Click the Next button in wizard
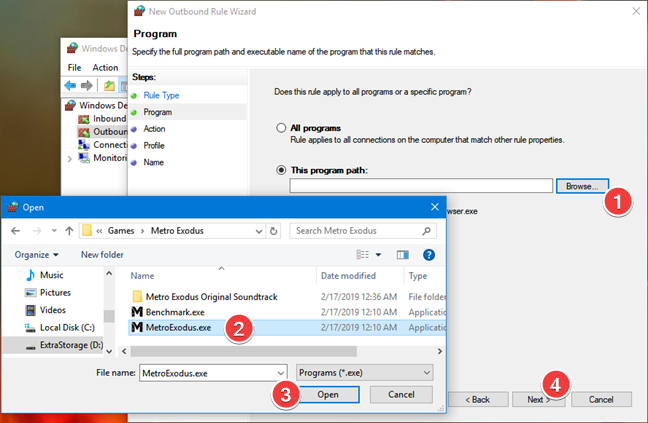648x423 pixels. coord(538,399)
